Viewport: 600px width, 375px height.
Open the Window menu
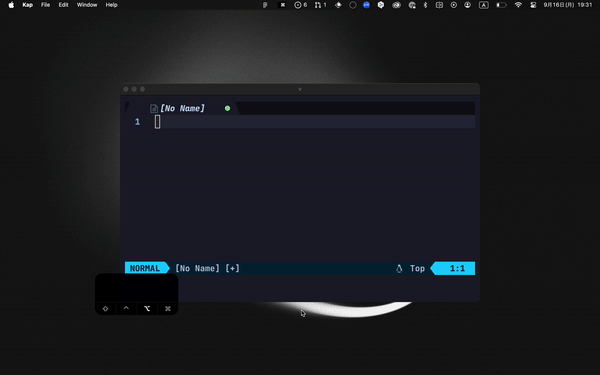click(x=87, y=5)
